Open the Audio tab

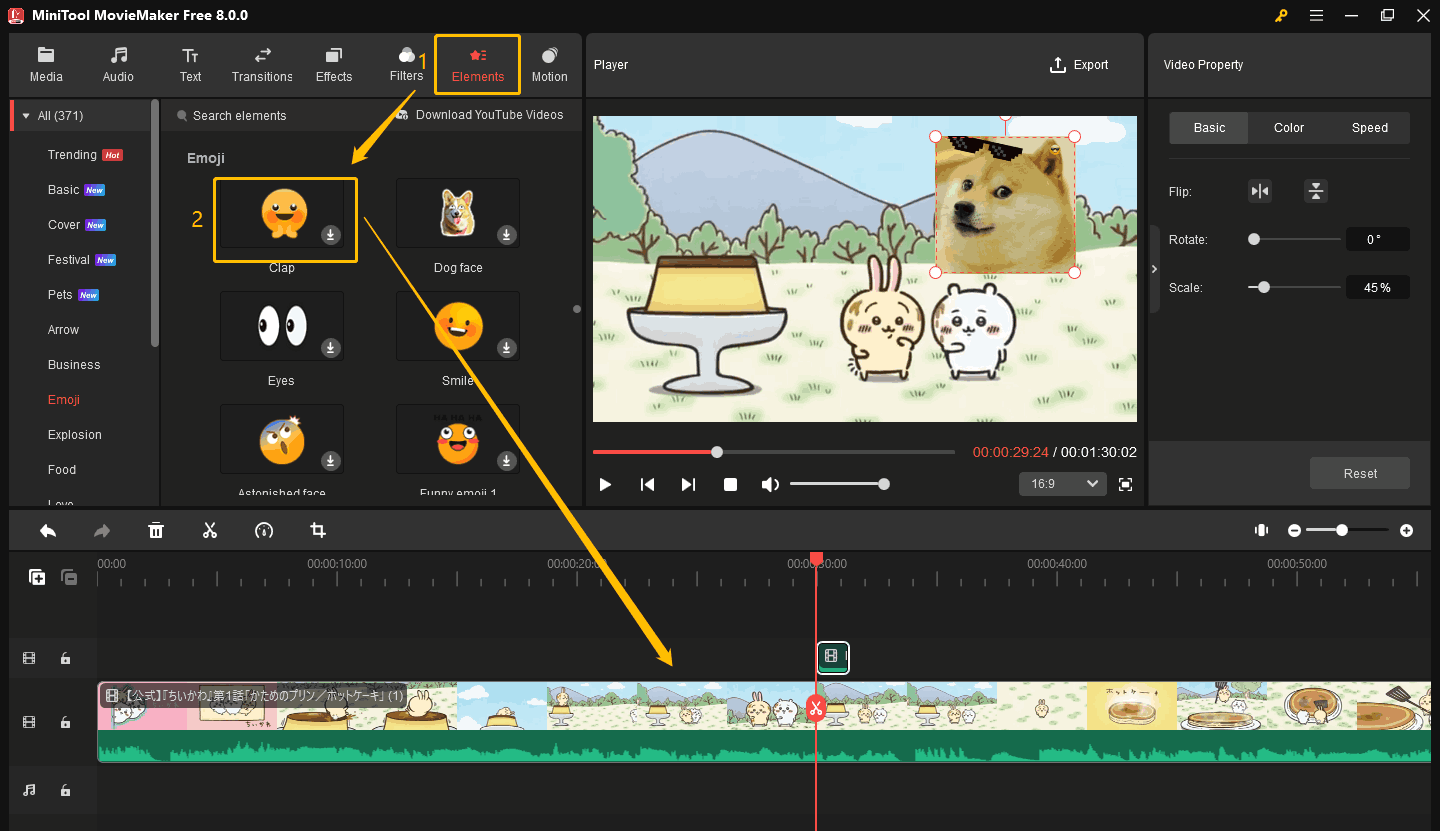coord(118,65)
